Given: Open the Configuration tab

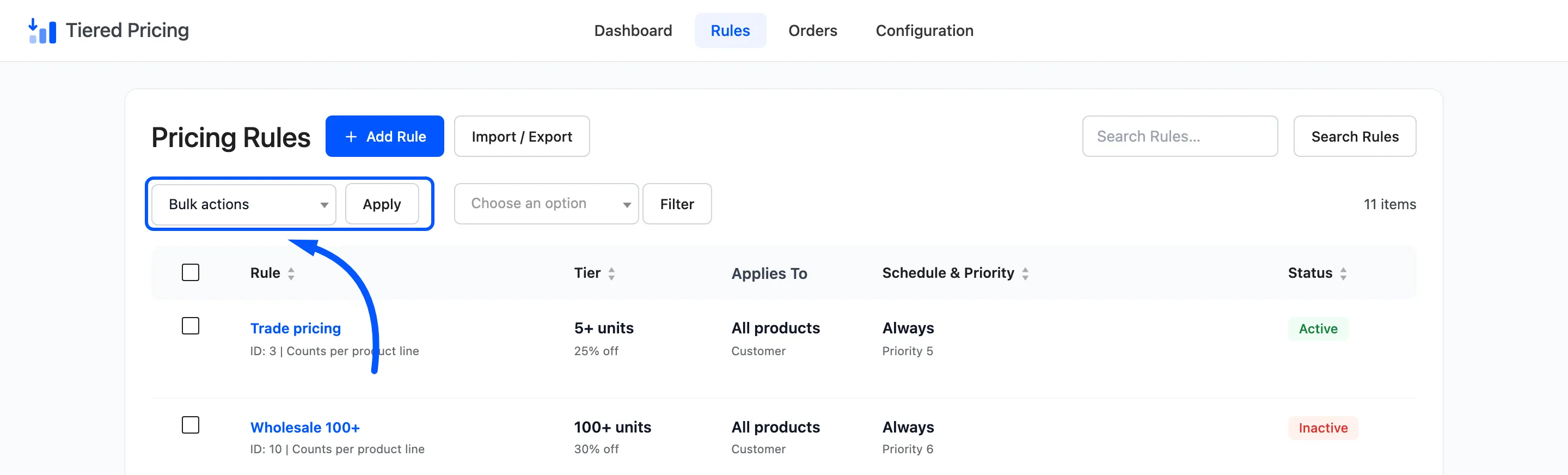Looking at the screenshot, I should point(924,31).
